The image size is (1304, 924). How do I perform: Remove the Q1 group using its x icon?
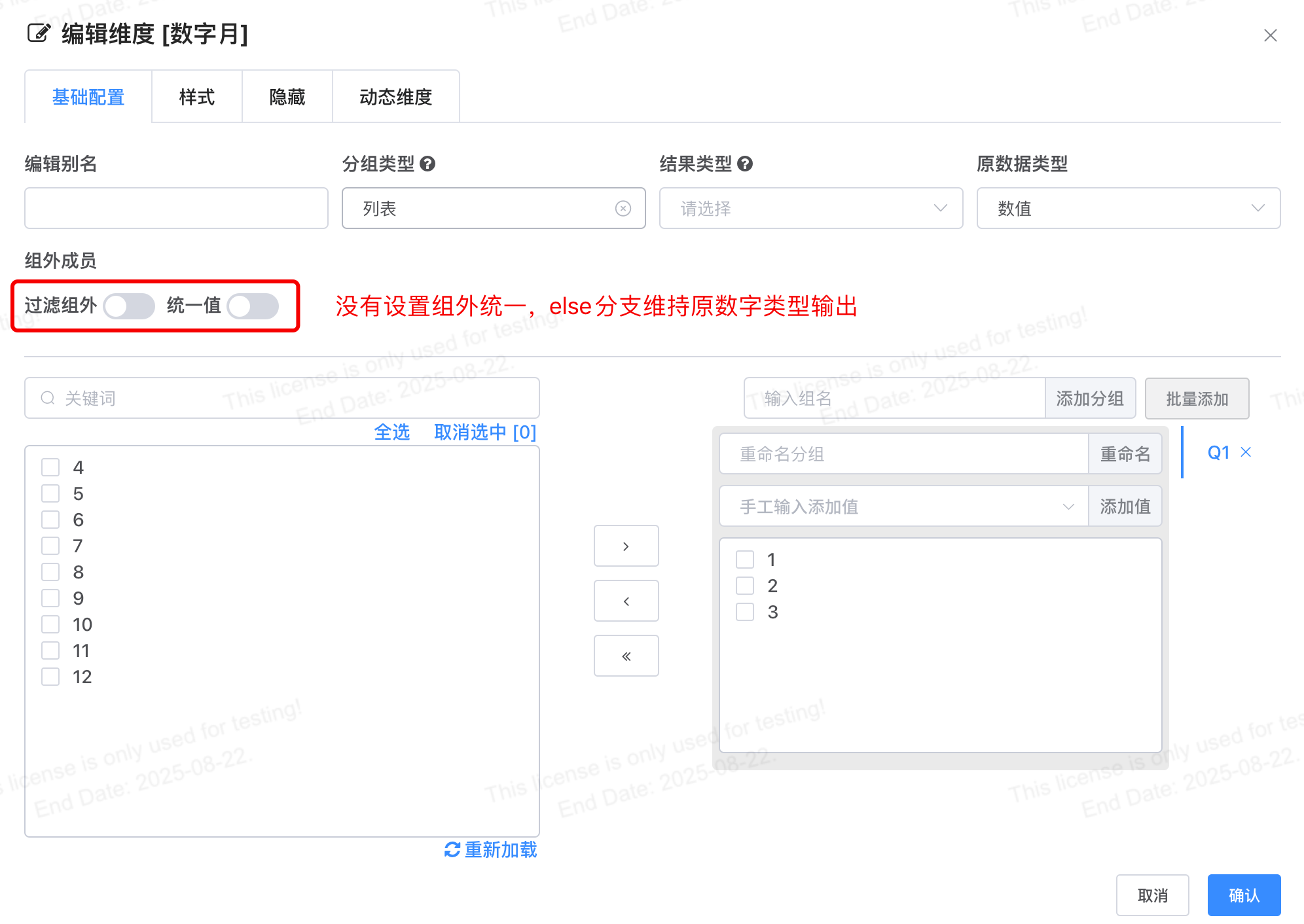pyautogui.click(x=1246, y=452)
